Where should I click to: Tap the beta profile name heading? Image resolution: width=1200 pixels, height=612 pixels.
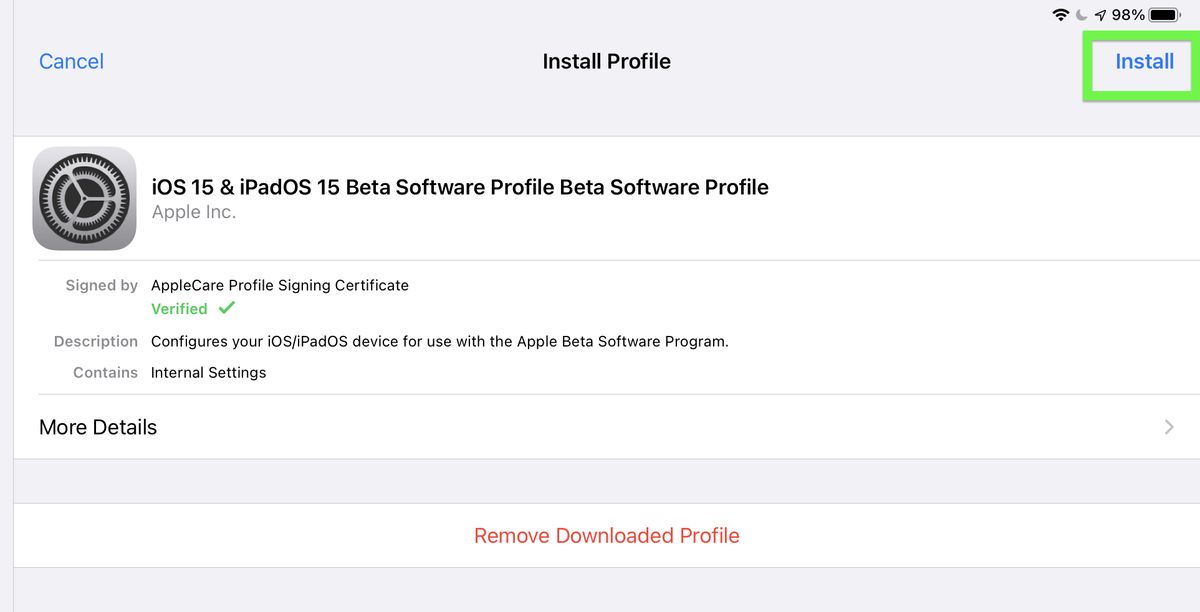pyautogui.click(x=459, y=187)
